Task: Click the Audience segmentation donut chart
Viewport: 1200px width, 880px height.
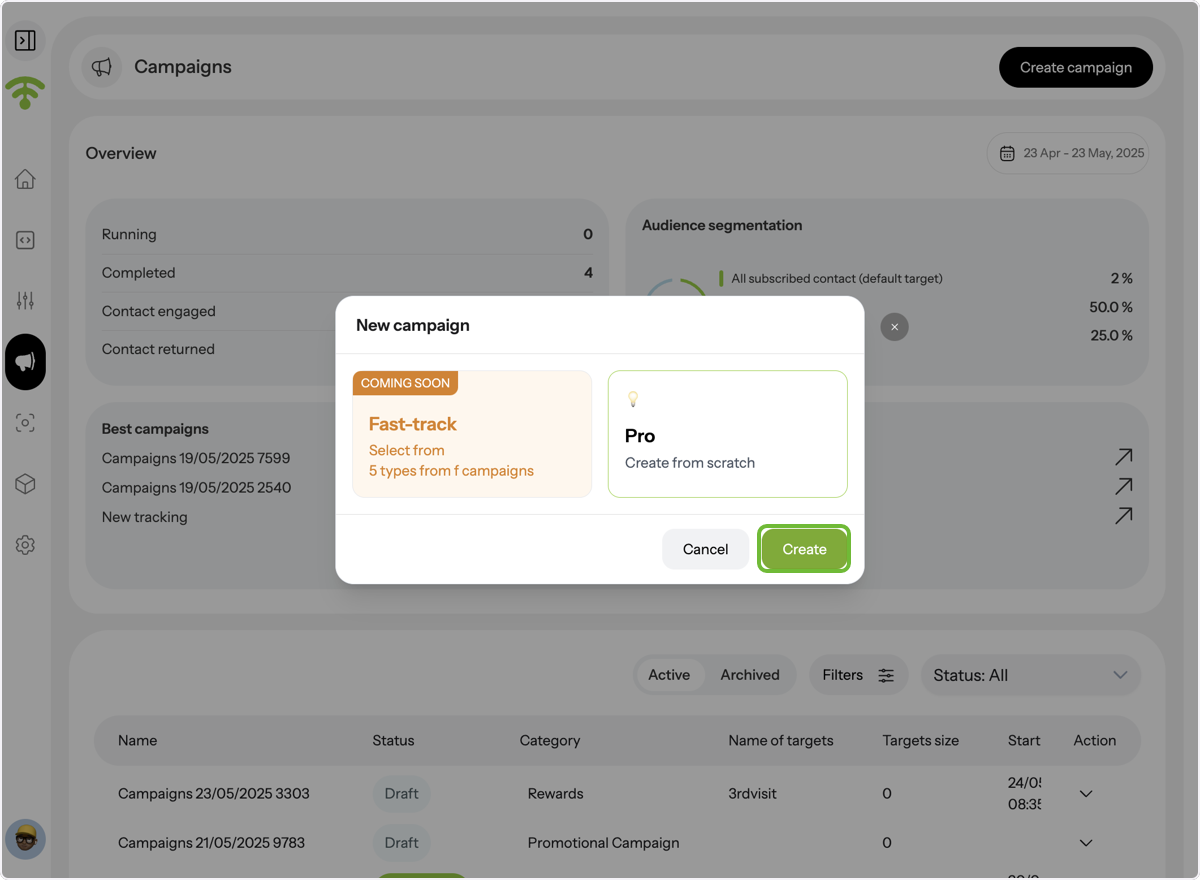Action: (x=676, y=288)
